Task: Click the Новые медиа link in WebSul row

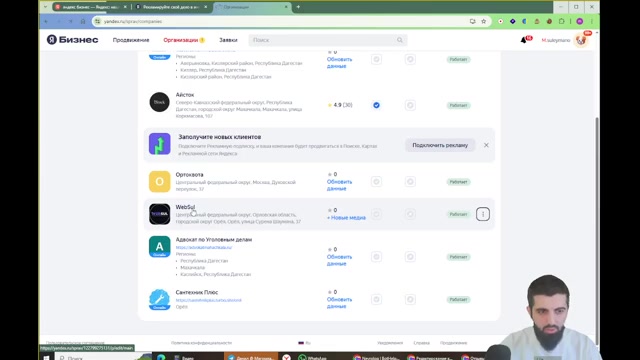Action: click(346, 218)
